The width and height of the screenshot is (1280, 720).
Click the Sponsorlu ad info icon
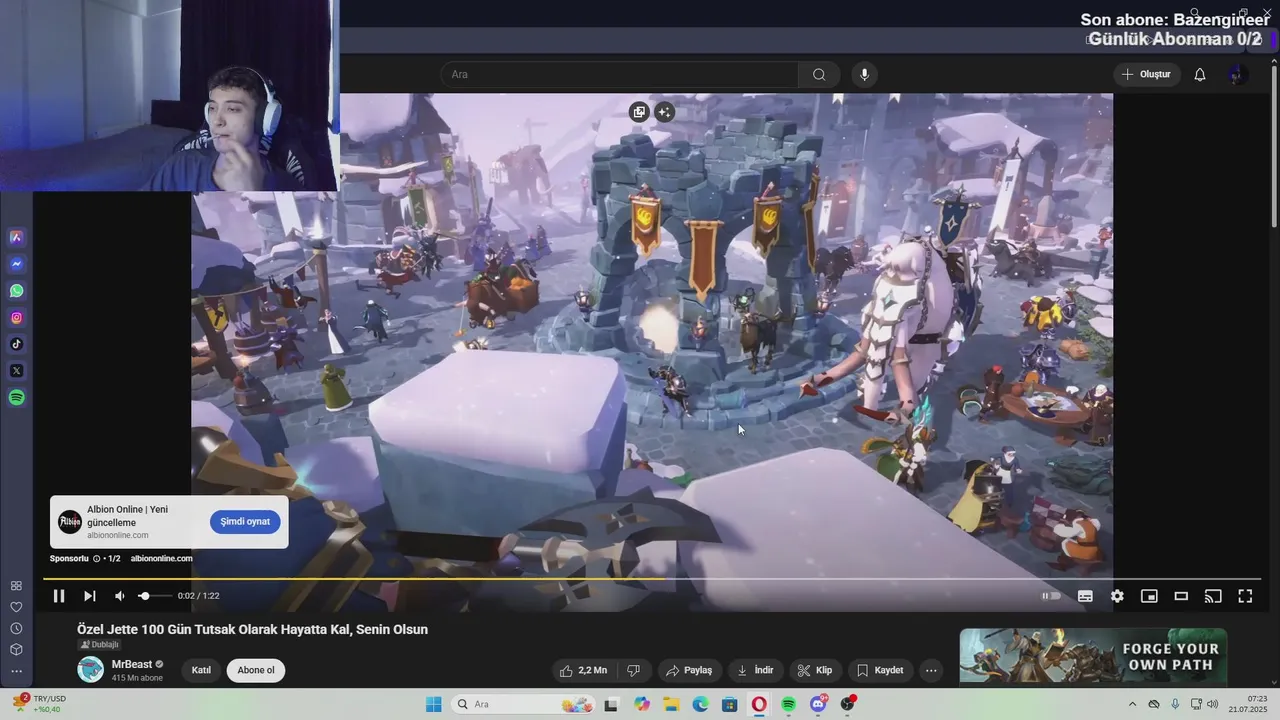(x=97, y=558)
